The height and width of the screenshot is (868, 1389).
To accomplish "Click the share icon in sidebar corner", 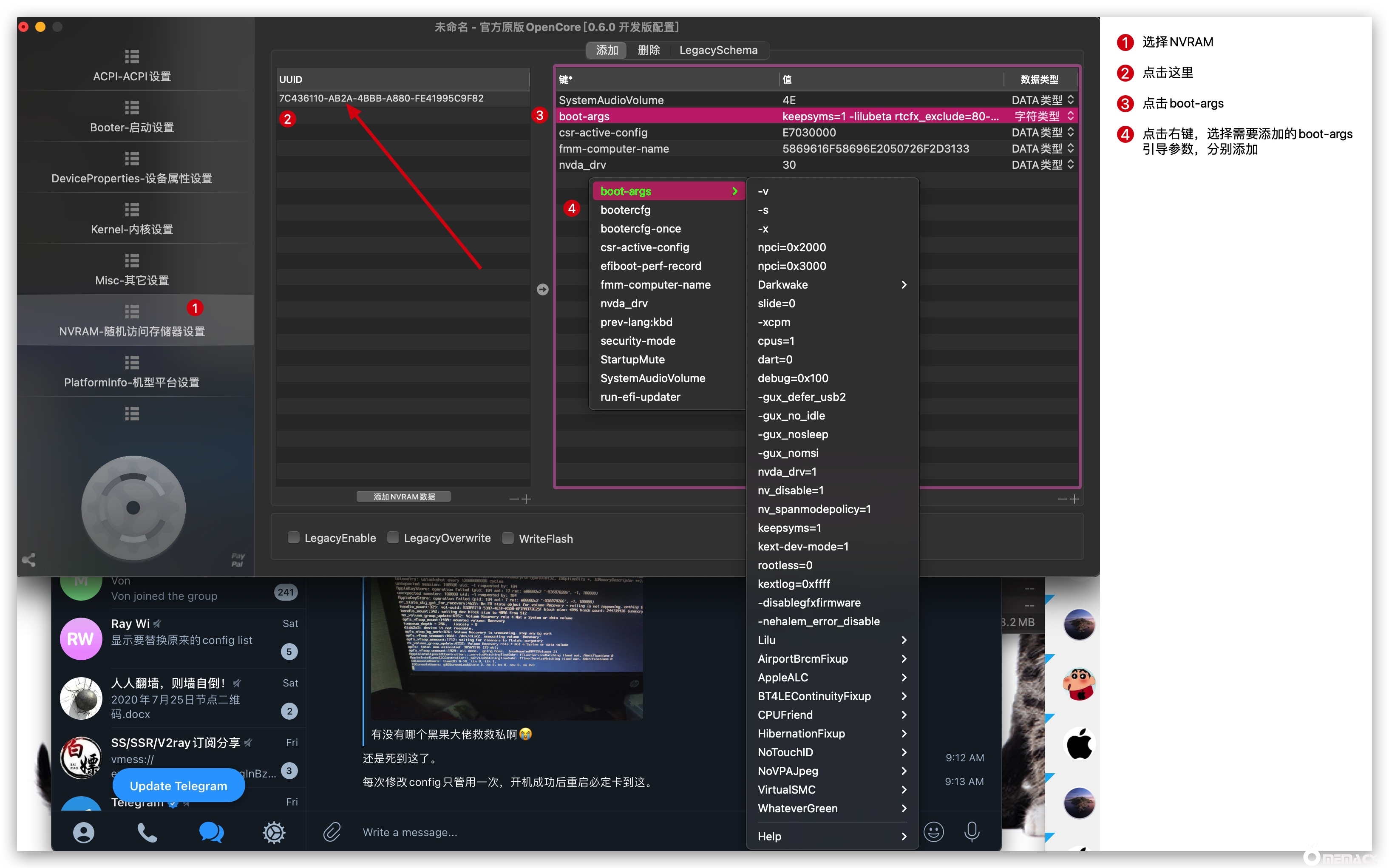I will coord(29,560).
